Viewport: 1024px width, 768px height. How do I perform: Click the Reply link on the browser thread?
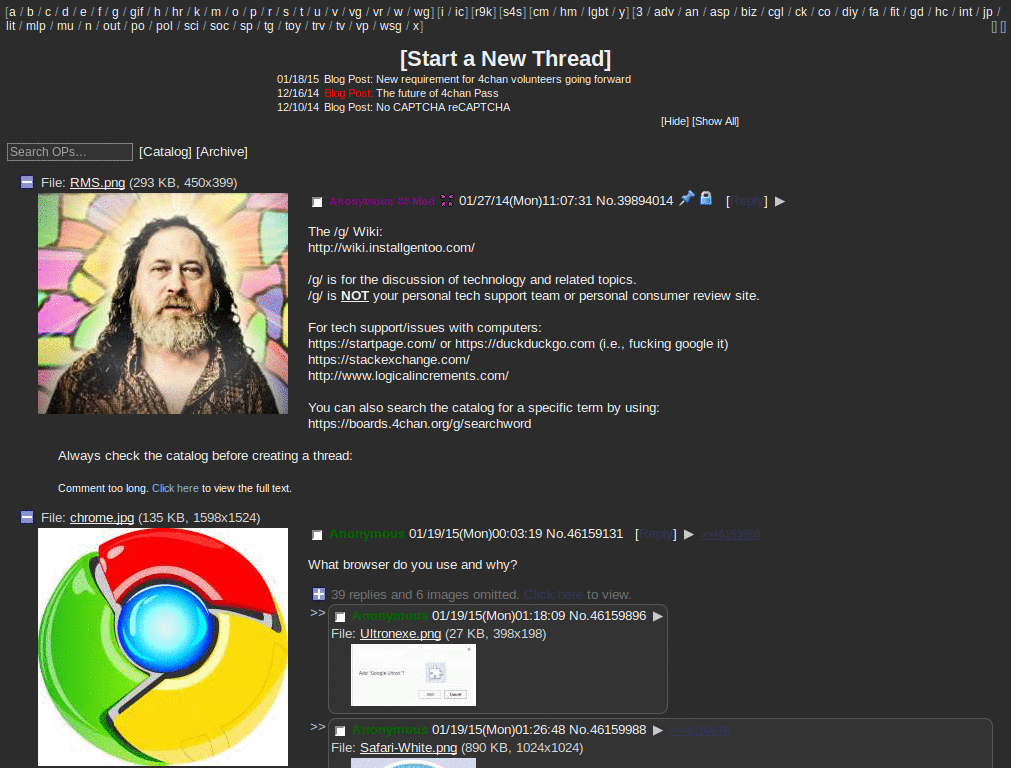click(657, 534)
